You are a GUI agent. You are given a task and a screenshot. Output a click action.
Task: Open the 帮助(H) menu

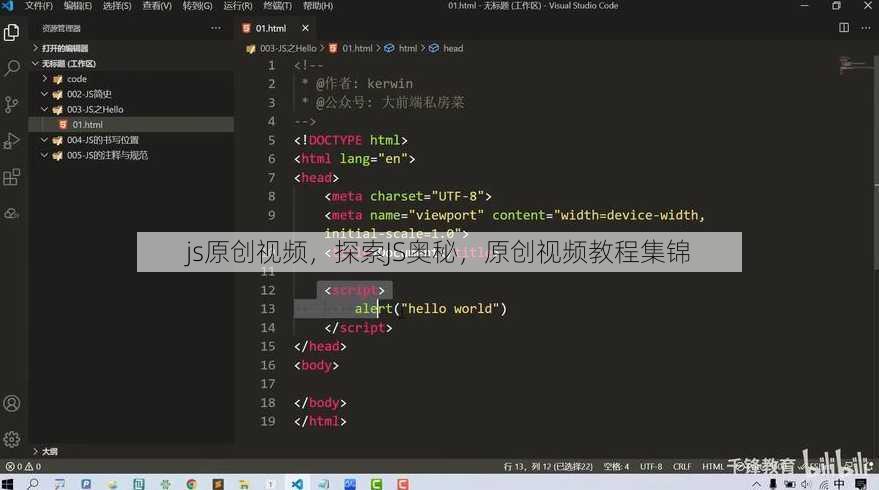pos(318,6)
